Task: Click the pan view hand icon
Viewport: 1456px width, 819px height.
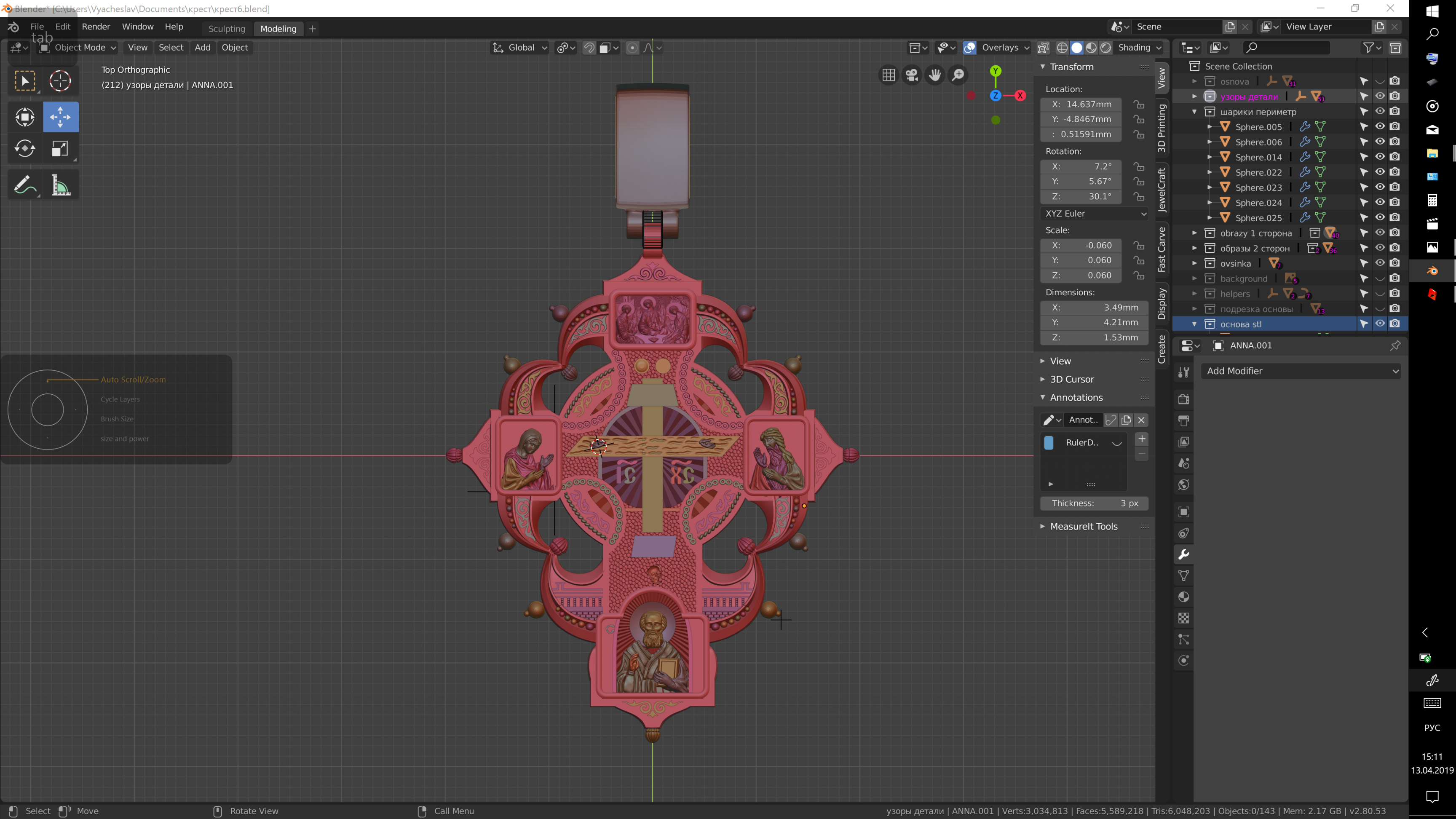Action: (x=935, y=75)
